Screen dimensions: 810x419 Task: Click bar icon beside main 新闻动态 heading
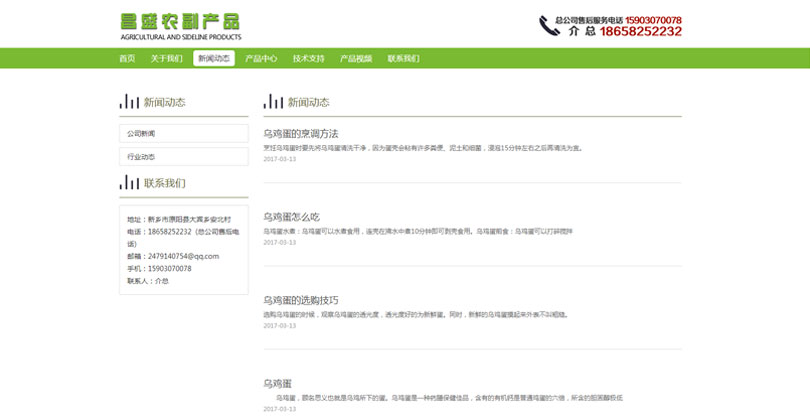(x=272, y=101)
